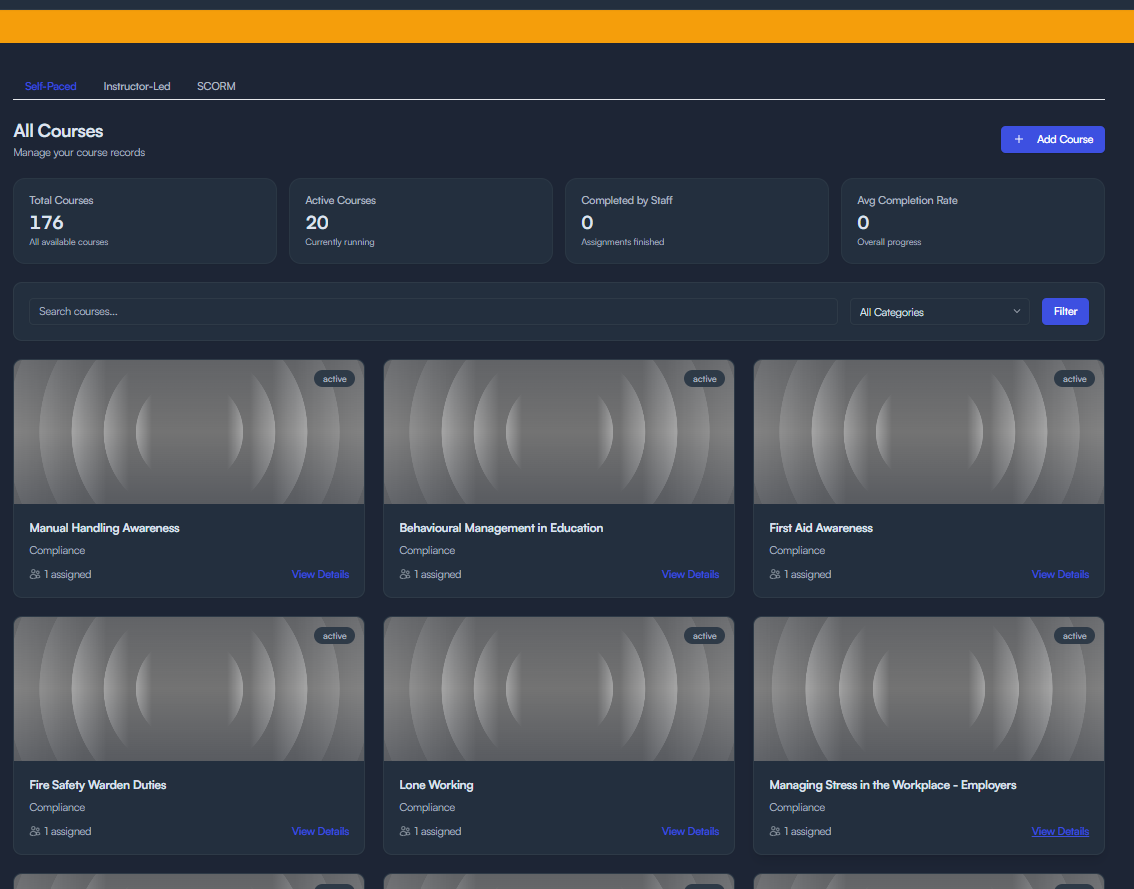This screenshot has width=1134, height=889.
Task: Click the active badge on Fire Safety Warden Duties
Action: coord(334,636)
